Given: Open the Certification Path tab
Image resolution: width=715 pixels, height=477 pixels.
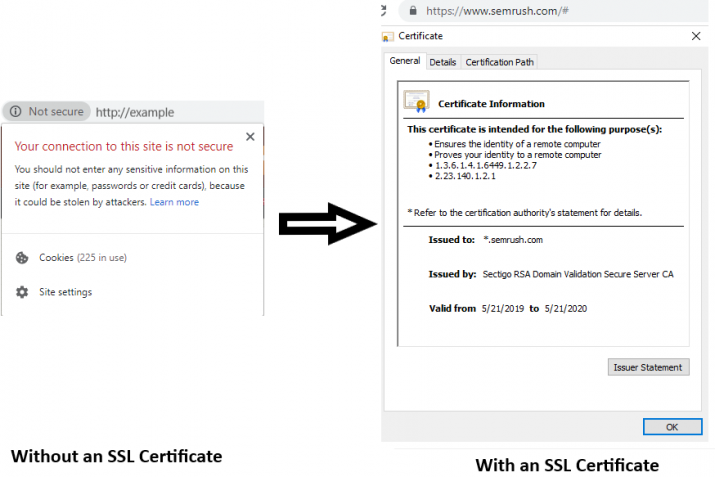Looking at the screenshot, I should point(499,62).
